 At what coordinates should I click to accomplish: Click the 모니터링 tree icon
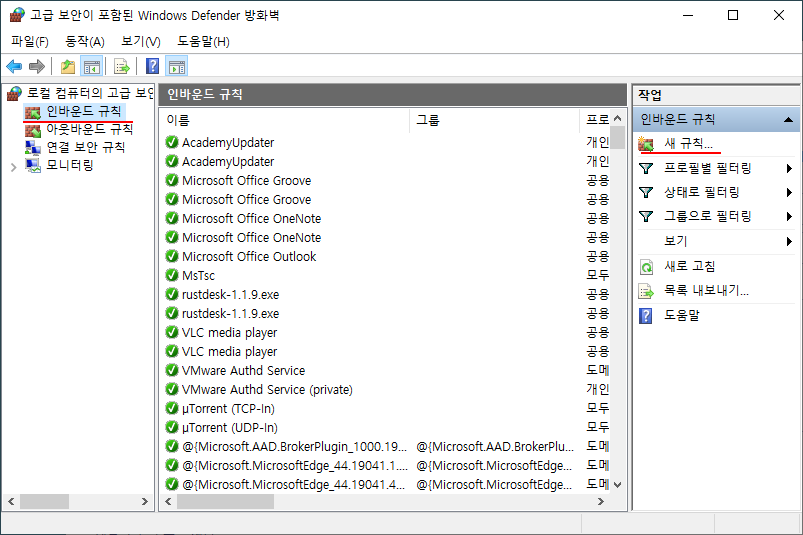(33, 165)
